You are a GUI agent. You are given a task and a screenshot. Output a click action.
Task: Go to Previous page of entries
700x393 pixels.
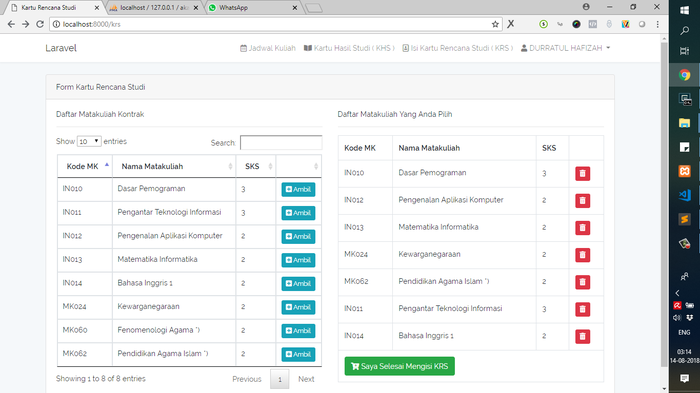247,379
